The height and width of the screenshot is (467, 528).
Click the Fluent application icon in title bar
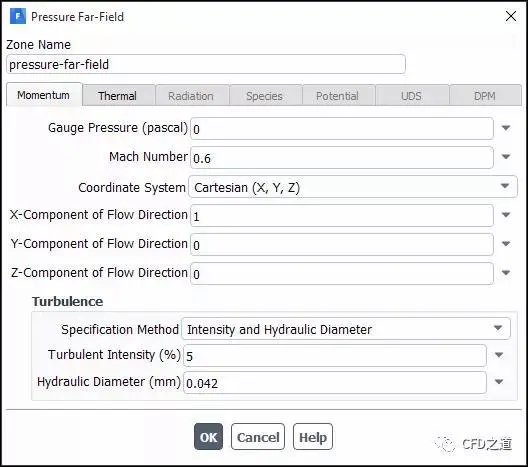tap(18, 16)
